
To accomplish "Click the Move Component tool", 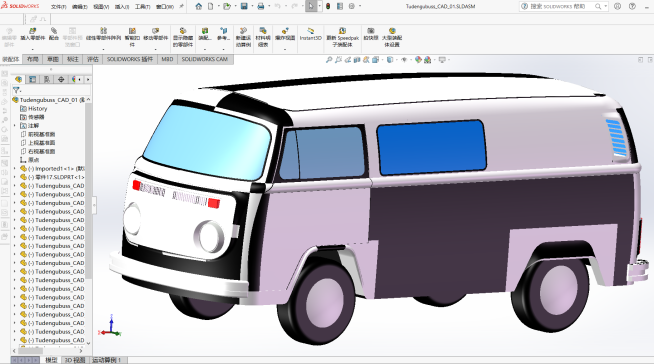I will (156, 34).
